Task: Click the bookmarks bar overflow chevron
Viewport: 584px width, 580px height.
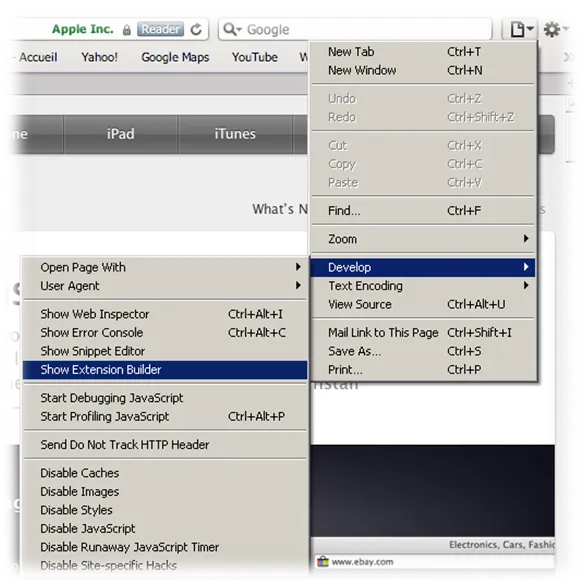Action: pos(569,57)
